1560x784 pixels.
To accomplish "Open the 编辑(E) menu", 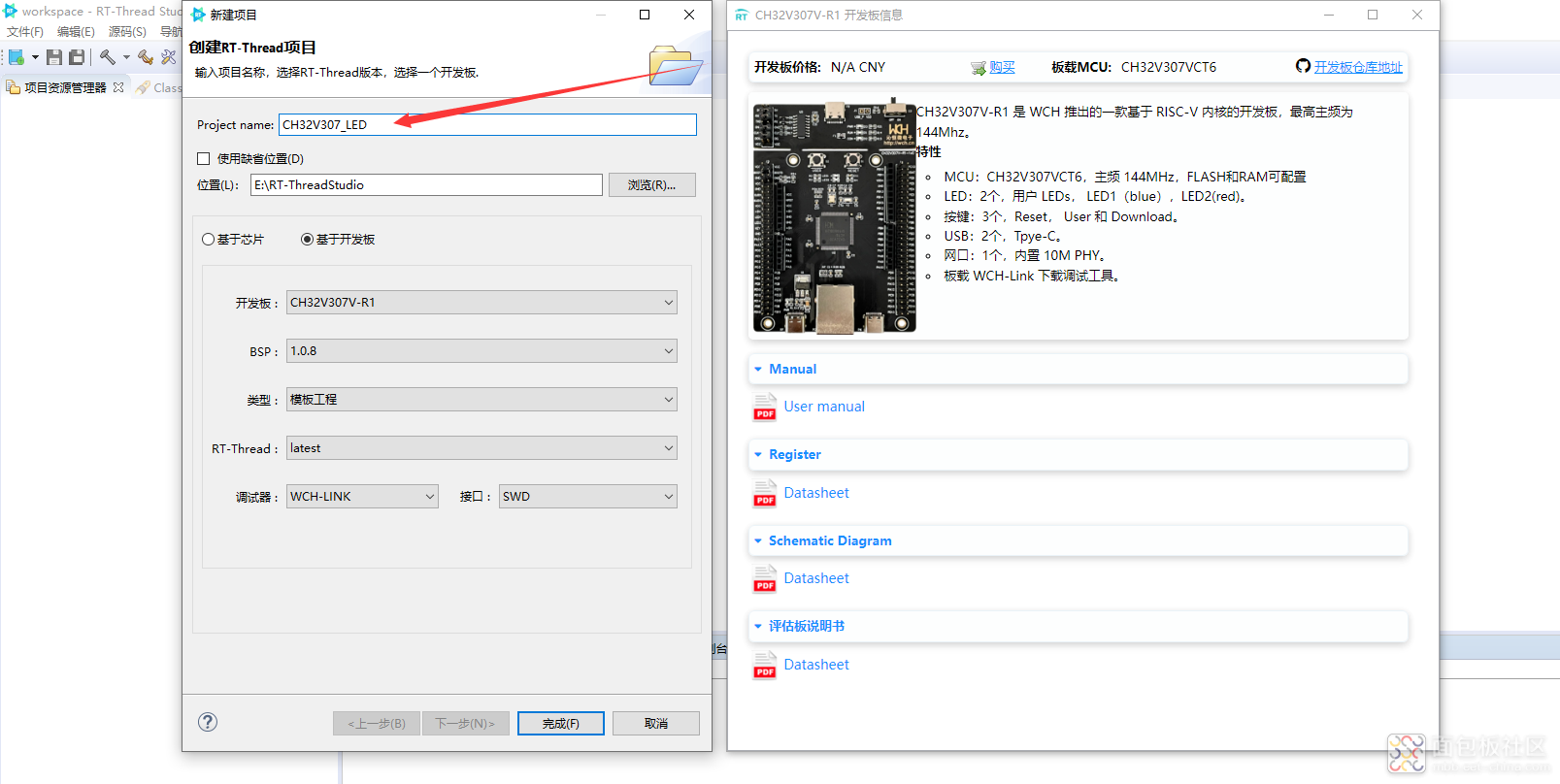I will pos(76,32).
